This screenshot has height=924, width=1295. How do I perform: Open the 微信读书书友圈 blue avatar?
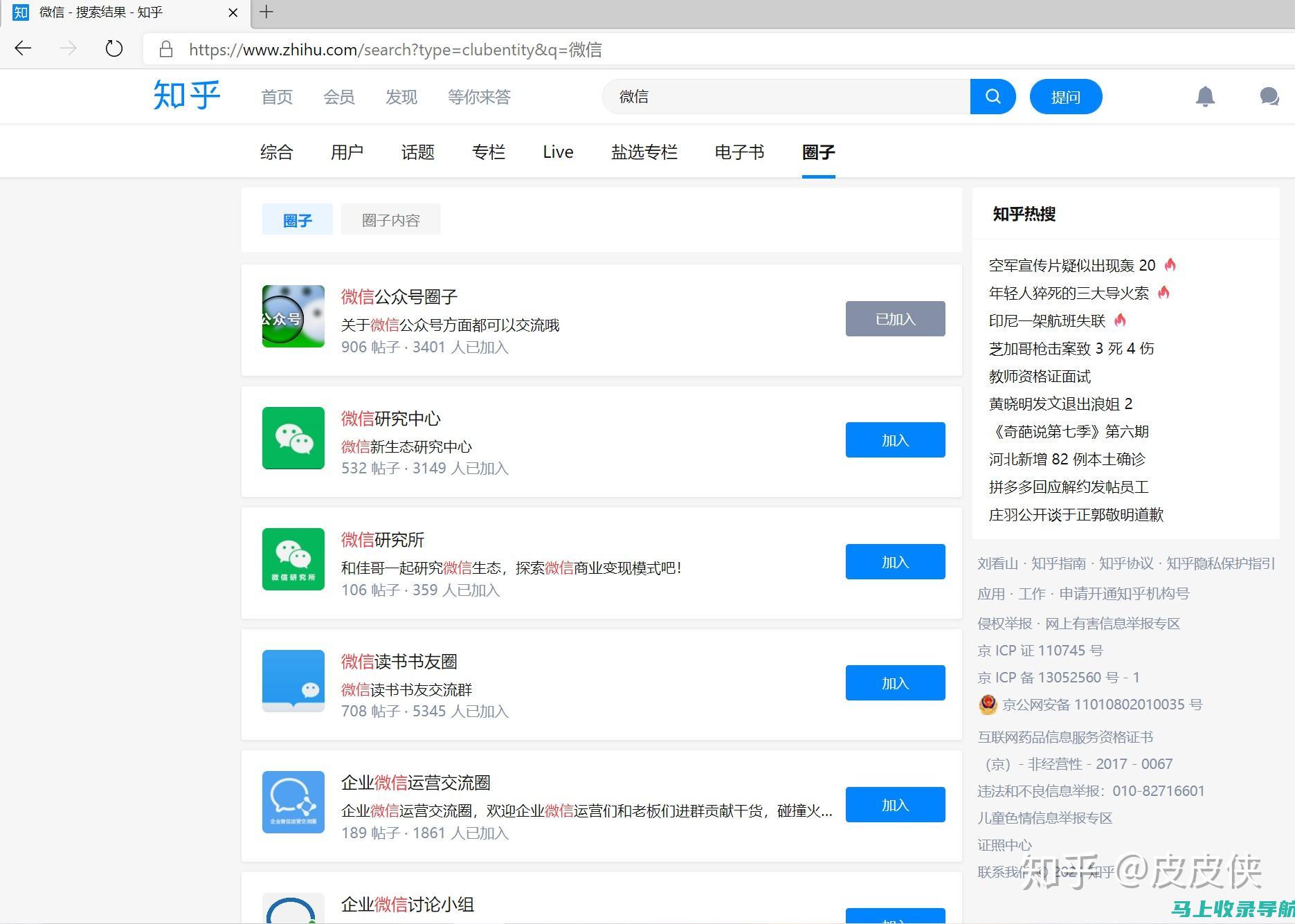tap(293, 681)
